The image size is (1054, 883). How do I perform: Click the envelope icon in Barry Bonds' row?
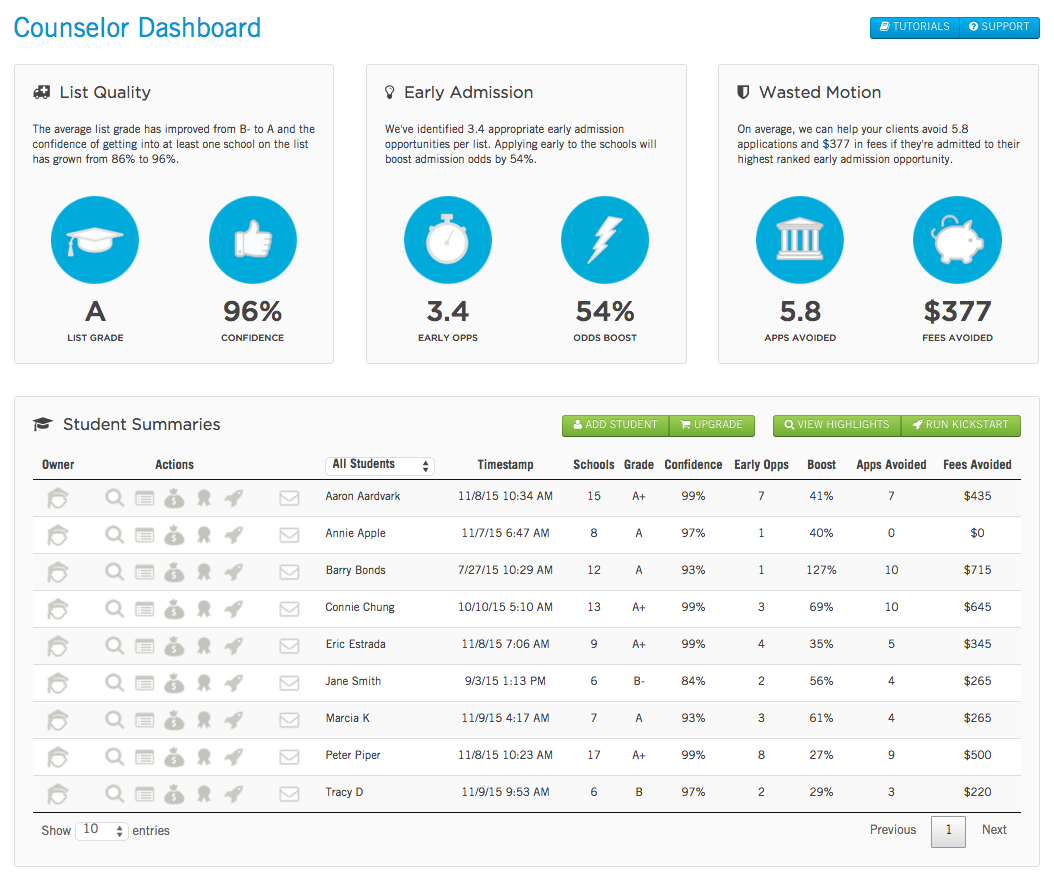tap(289, 572)
